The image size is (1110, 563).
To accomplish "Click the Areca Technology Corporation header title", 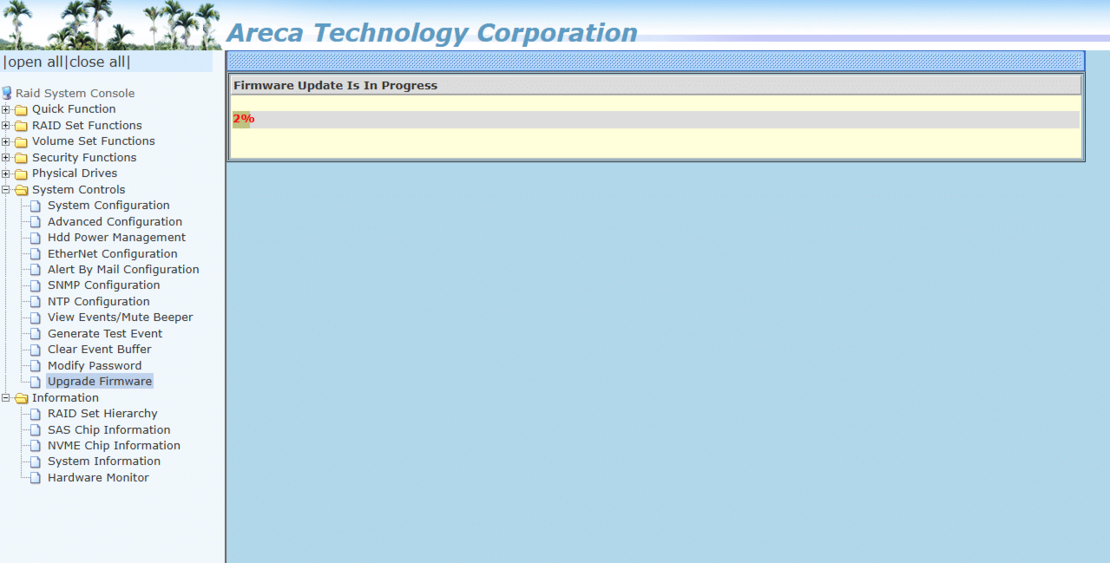I will click(x=431, y=33).
